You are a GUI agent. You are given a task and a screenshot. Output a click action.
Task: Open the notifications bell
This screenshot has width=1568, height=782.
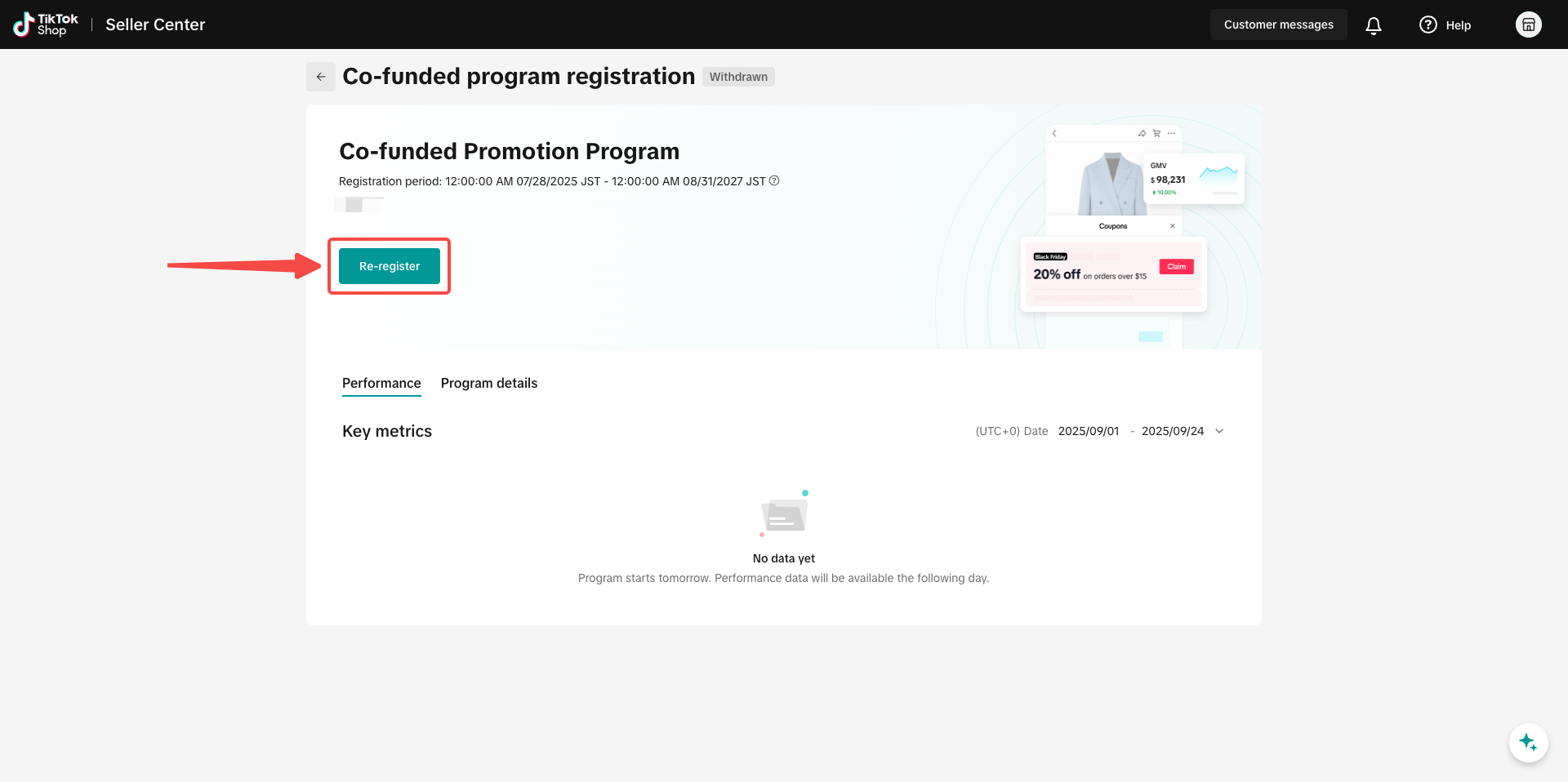point(1374,25)
